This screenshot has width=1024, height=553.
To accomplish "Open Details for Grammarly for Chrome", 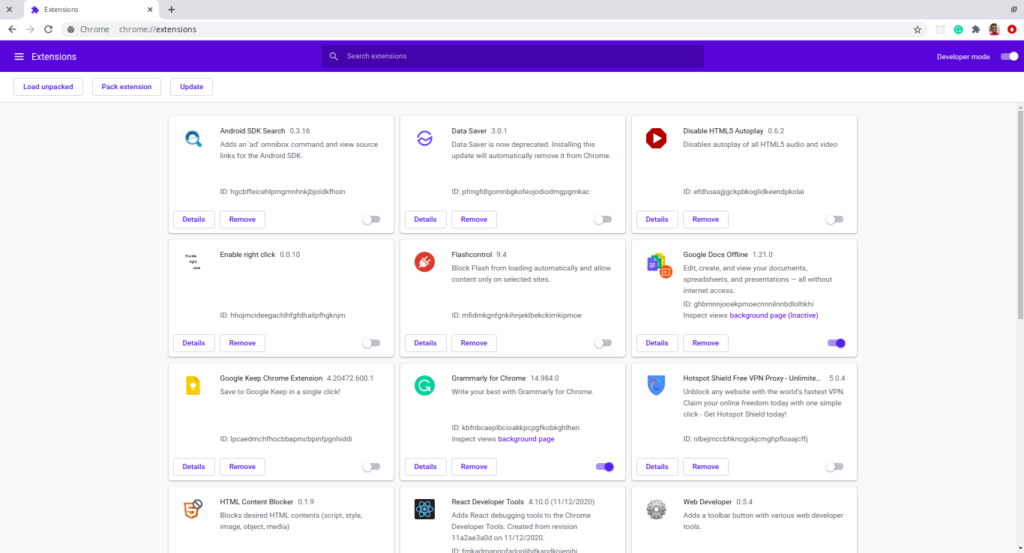I will 425,467.
